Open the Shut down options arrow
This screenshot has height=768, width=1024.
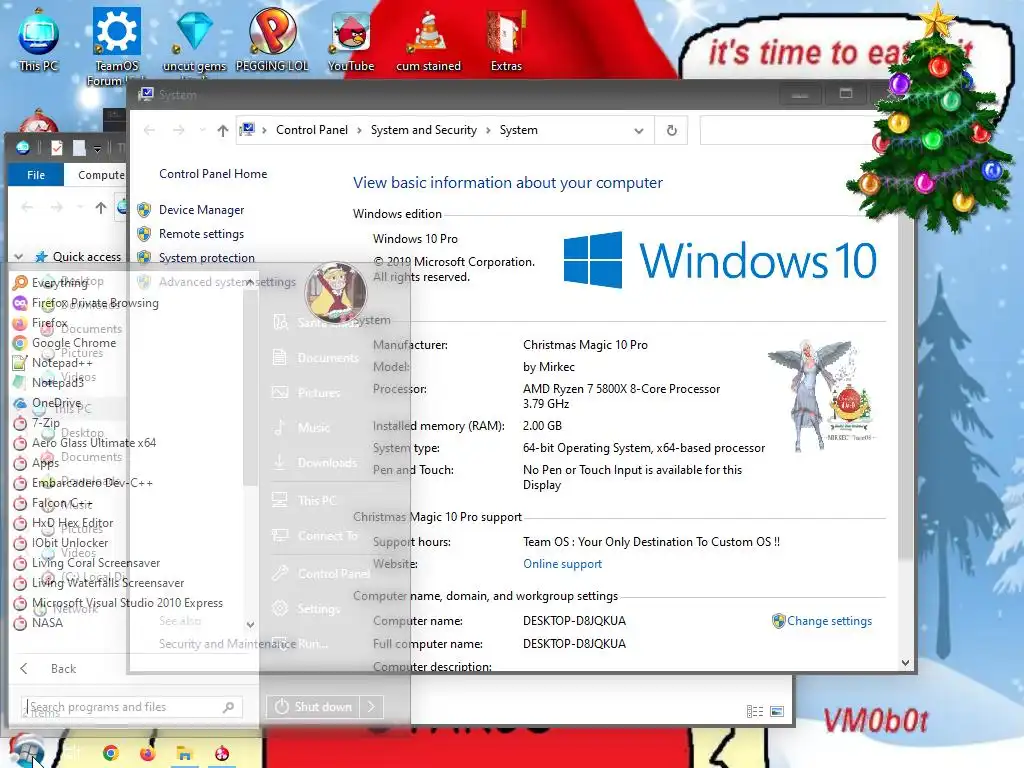click(x=371, y=707)
